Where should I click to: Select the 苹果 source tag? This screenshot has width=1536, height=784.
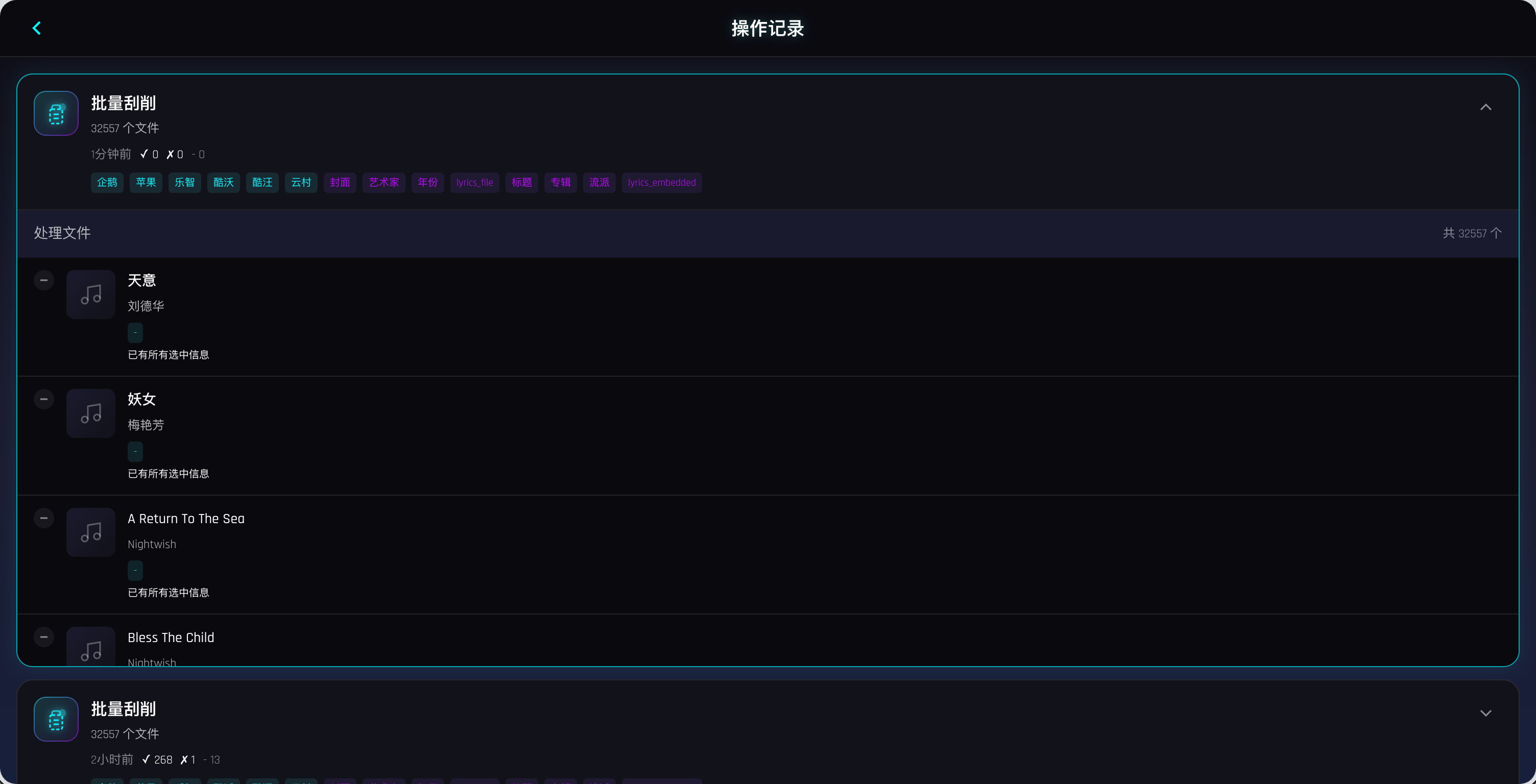click(146, 182)
